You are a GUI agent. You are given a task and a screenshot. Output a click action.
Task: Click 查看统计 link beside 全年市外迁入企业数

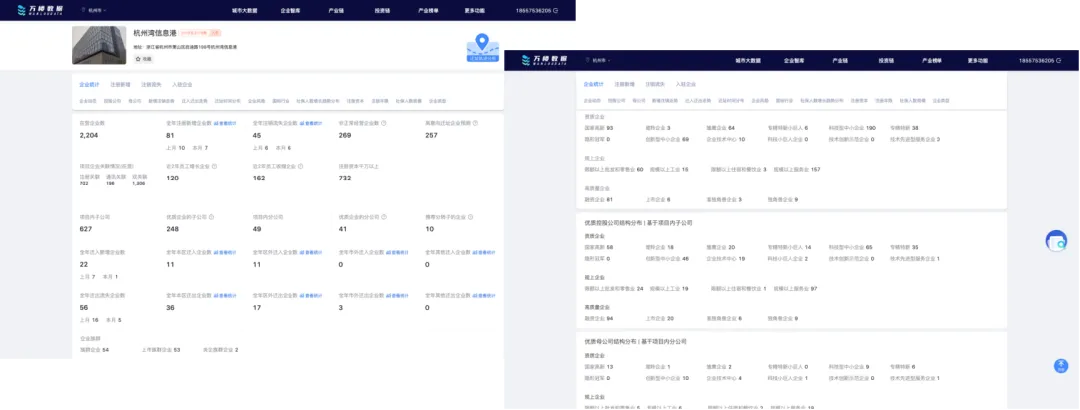coord(397,253)
